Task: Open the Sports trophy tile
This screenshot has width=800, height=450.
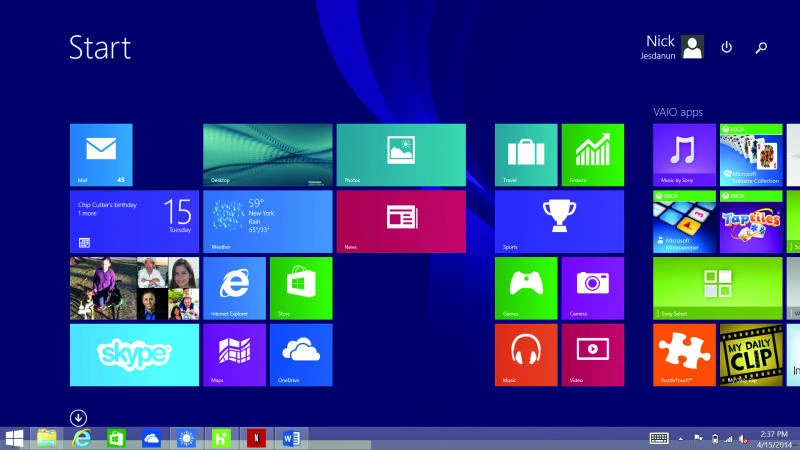Action: 559,221
